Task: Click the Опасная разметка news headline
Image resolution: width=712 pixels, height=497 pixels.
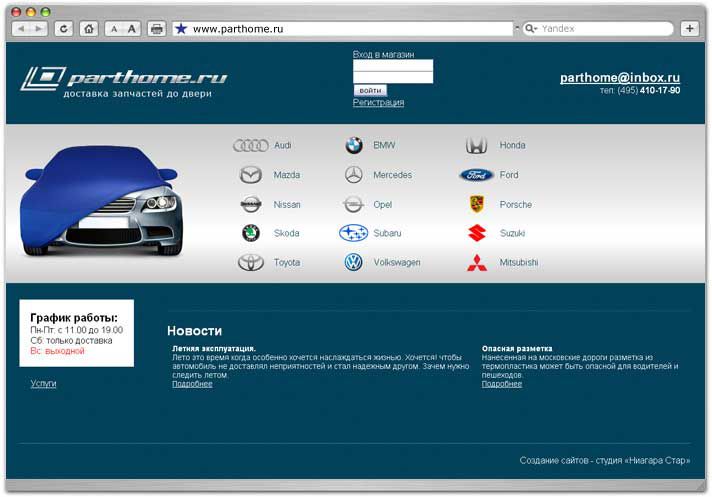Action: pos(517,349)
